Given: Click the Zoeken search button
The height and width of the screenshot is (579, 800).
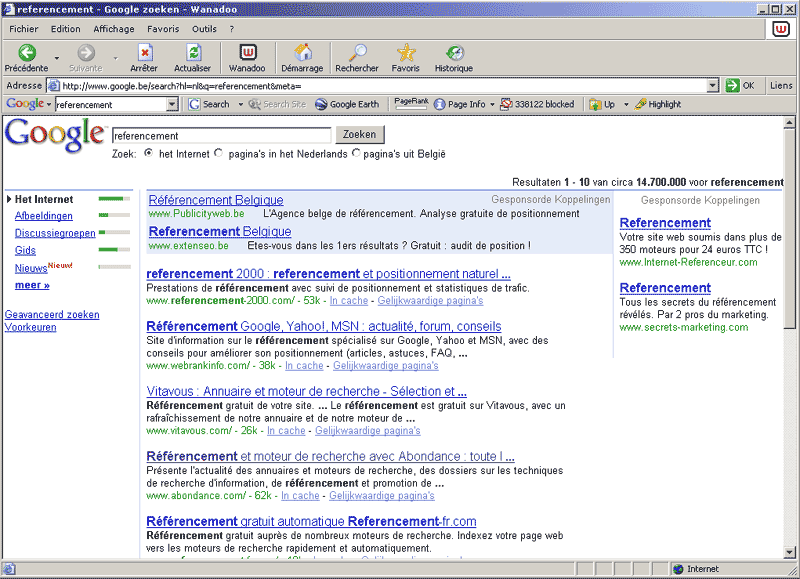Looking at the screenshot, I should click(360, 135).
